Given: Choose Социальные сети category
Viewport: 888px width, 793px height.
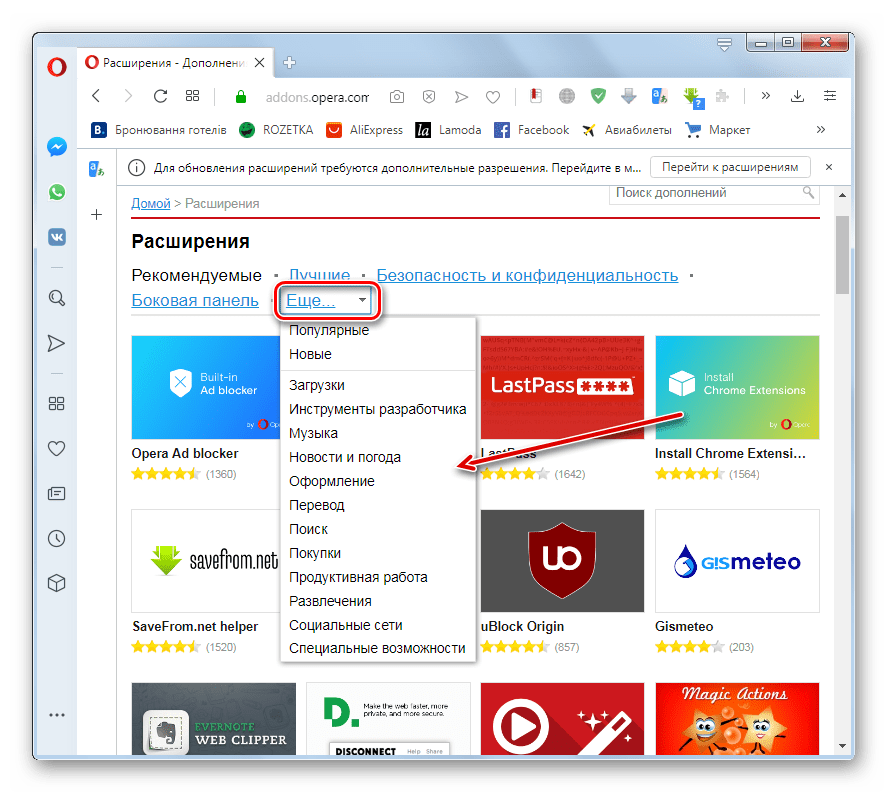Looking at the screenshot, I should 345,625.
